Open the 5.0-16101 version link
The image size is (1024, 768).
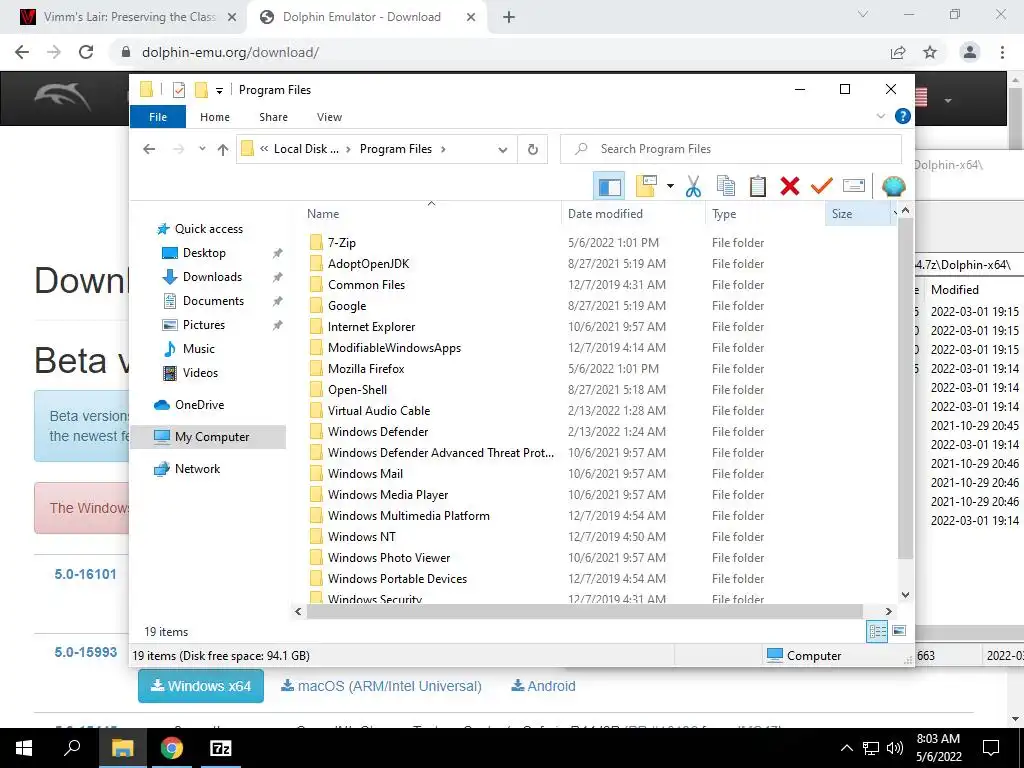[86, 574]
